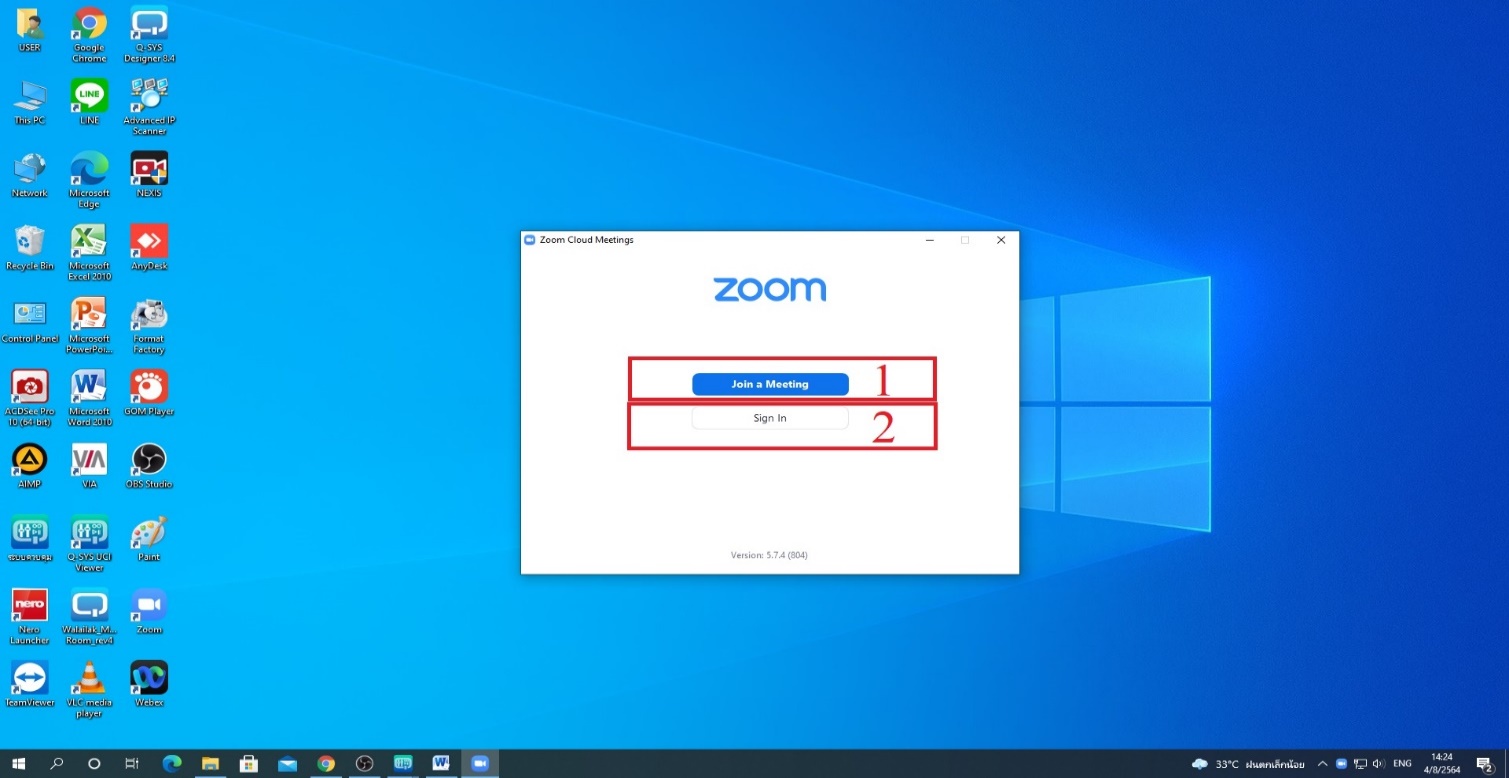
Task: Select the Zoom version 5.7.4 (804) text
Action: (x=769, y=555)
